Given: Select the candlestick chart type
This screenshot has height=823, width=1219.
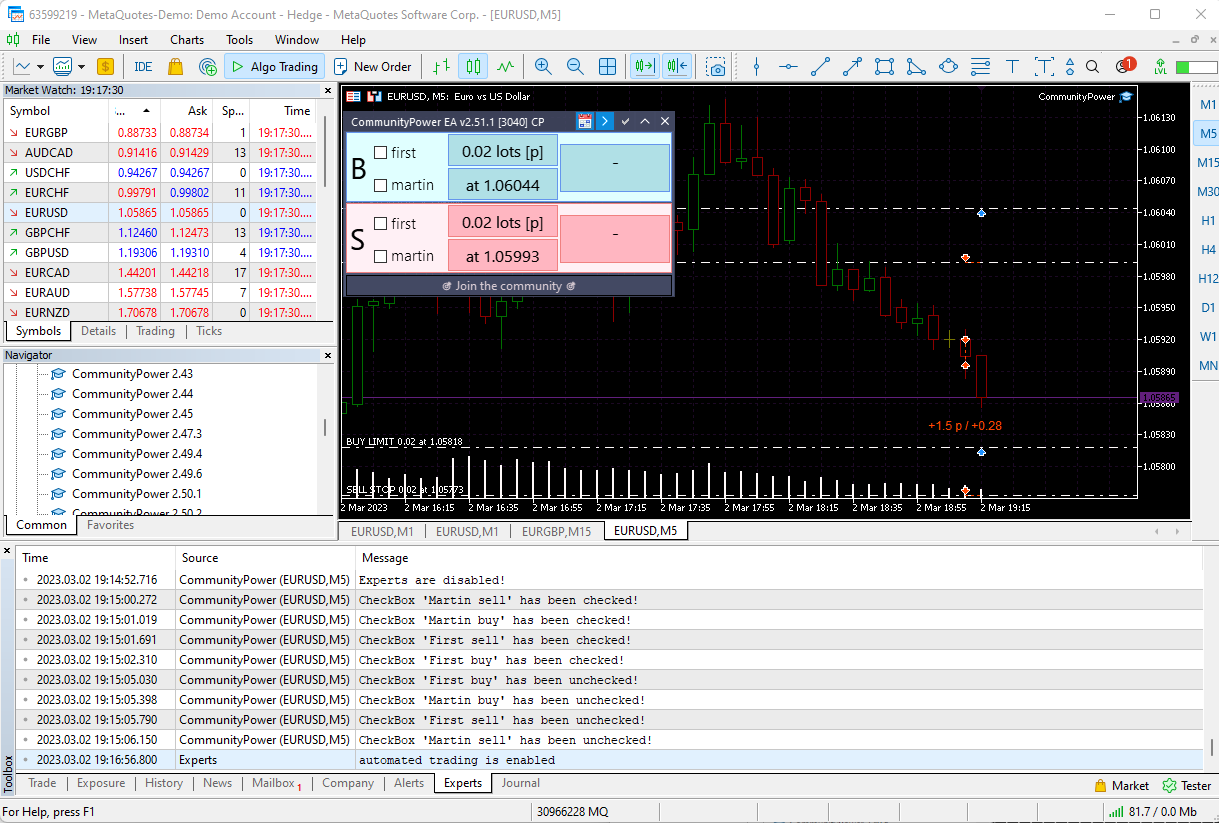Looking at the screenshot, I should pyautogui.click(x=473, y=67).
